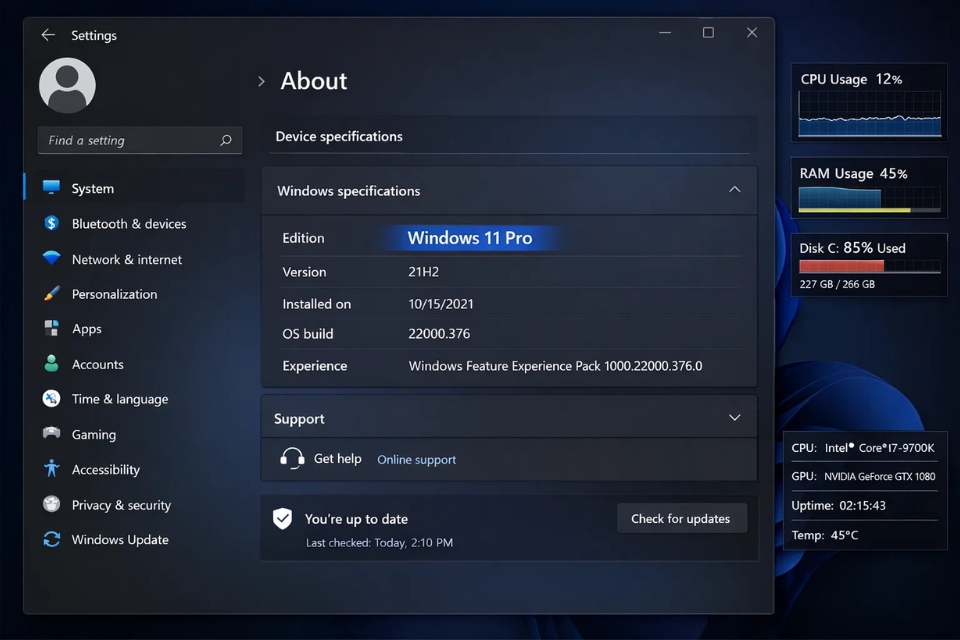Click the user account profile picture

(x=66, y=85)
